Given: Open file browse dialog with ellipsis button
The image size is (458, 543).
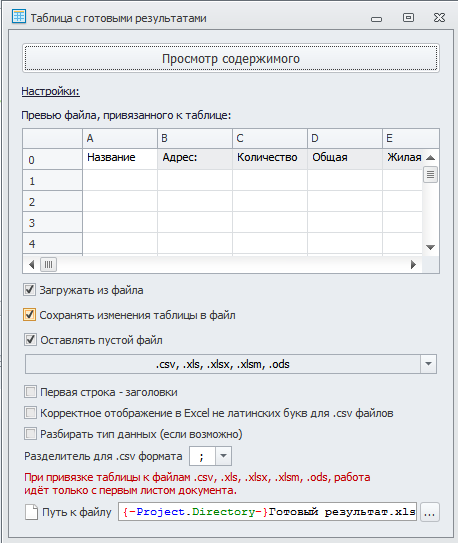Looking at the screenshot, I should point(430,512).
